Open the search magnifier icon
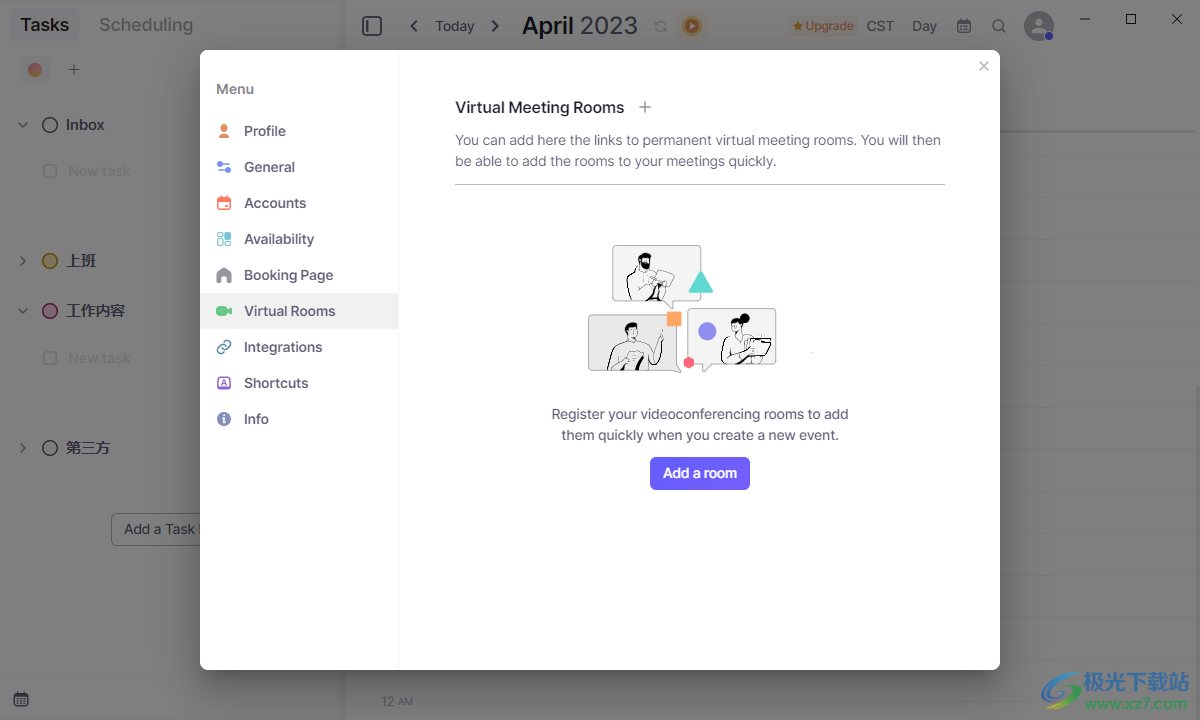The width and height of the screenshot is (1200, 720). pyautogui.click(x=999, y=26)
